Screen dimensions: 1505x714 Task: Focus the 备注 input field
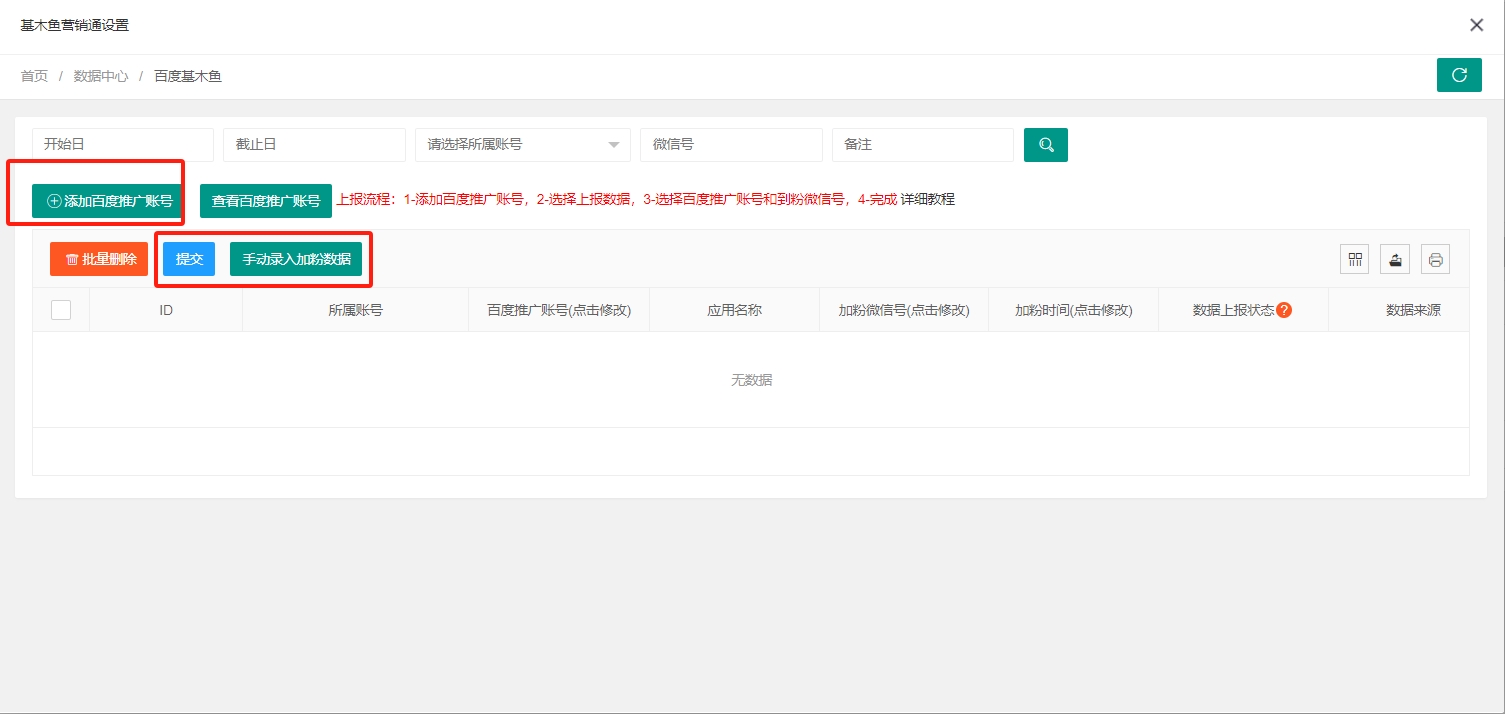(922, 145)
